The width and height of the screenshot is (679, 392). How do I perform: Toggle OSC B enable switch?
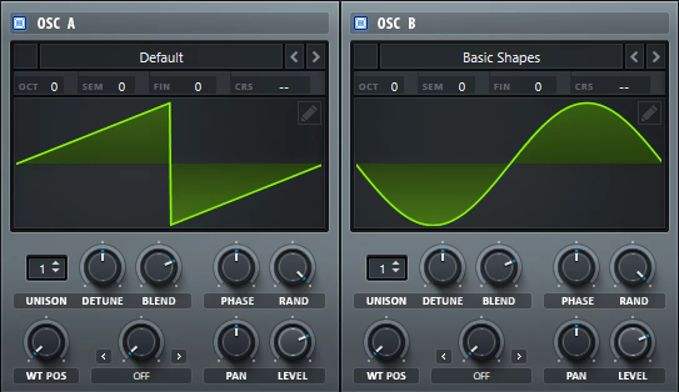coord(360,23)
